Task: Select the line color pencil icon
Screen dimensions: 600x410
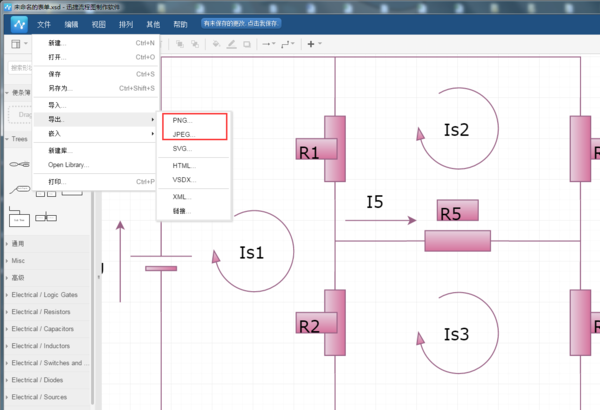Action: click(x=232, y=44)
